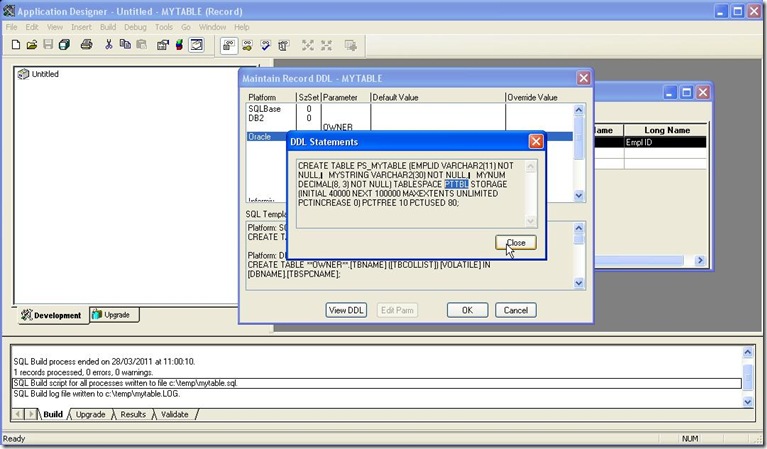
Task: Click the Cut scissors icon
Action: pos(109,45)
